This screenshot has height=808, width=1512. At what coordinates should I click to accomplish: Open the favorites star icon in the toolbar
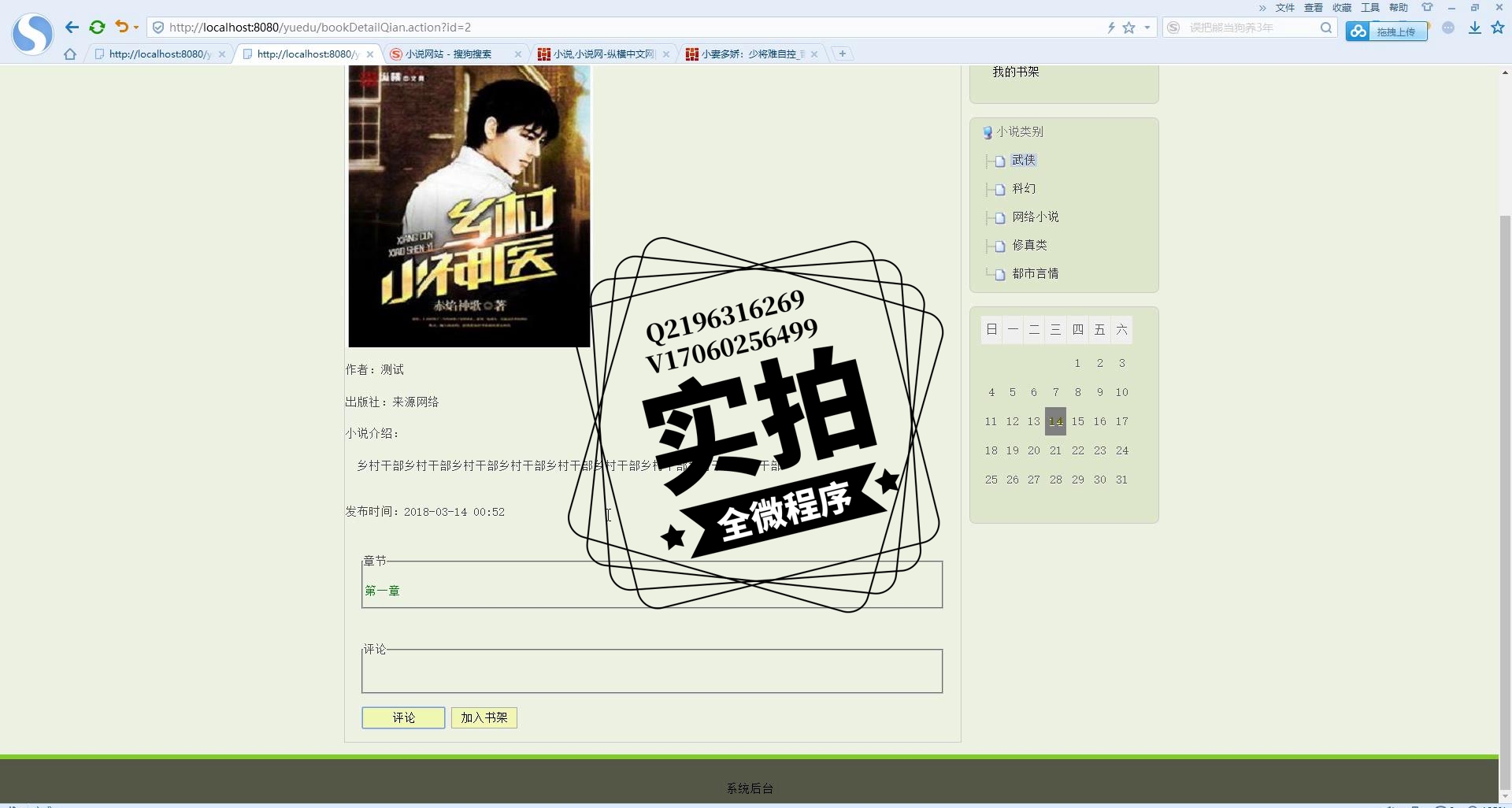1498,28
